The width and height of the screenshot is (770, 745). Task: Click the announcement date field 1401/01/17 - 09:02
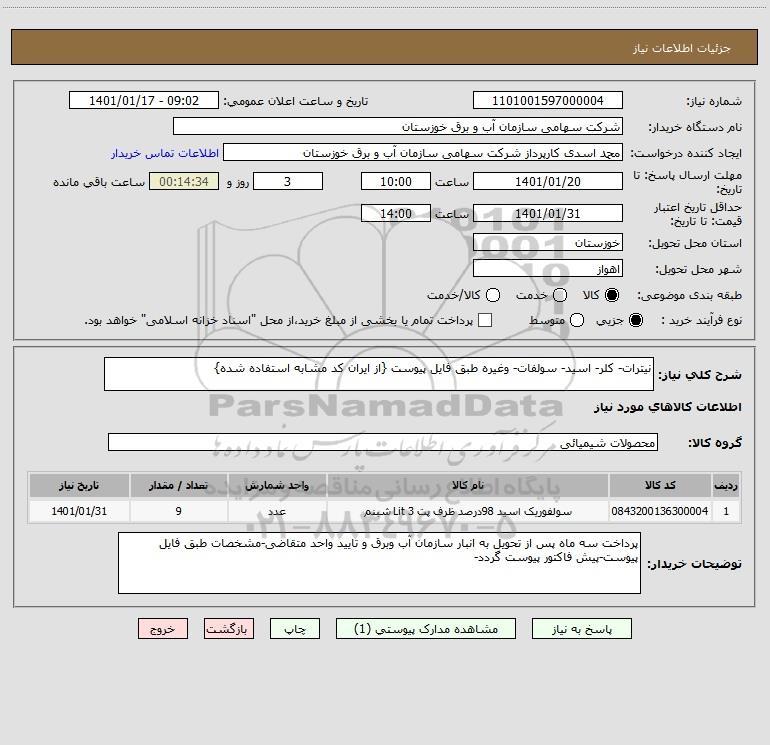pos(144,101)
